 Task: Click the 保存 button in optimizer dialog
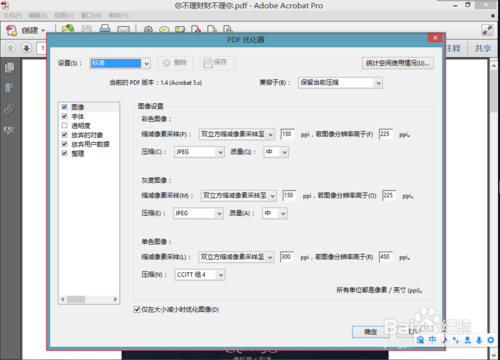pos(218,63)
